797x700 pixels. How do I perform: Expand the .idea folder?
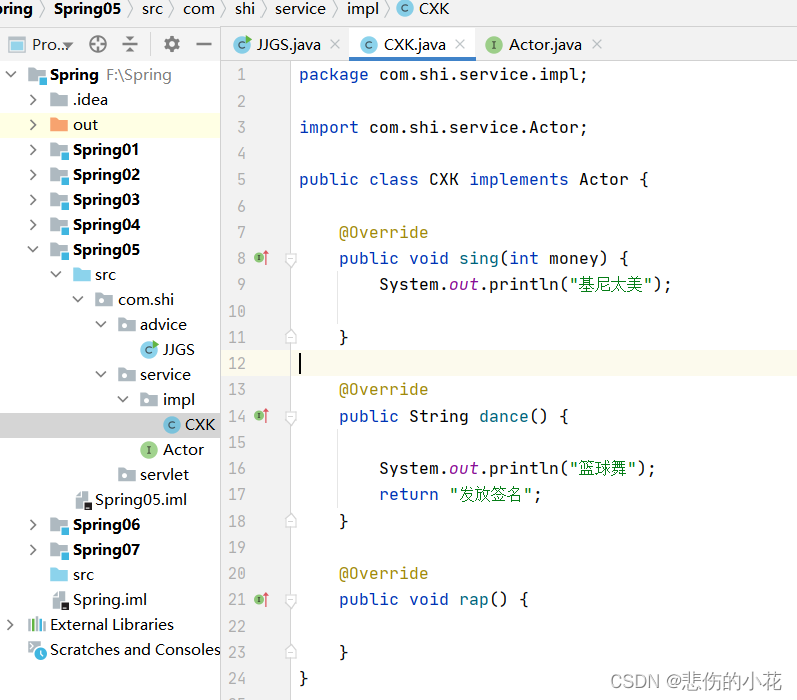click(x=33, y=100)
